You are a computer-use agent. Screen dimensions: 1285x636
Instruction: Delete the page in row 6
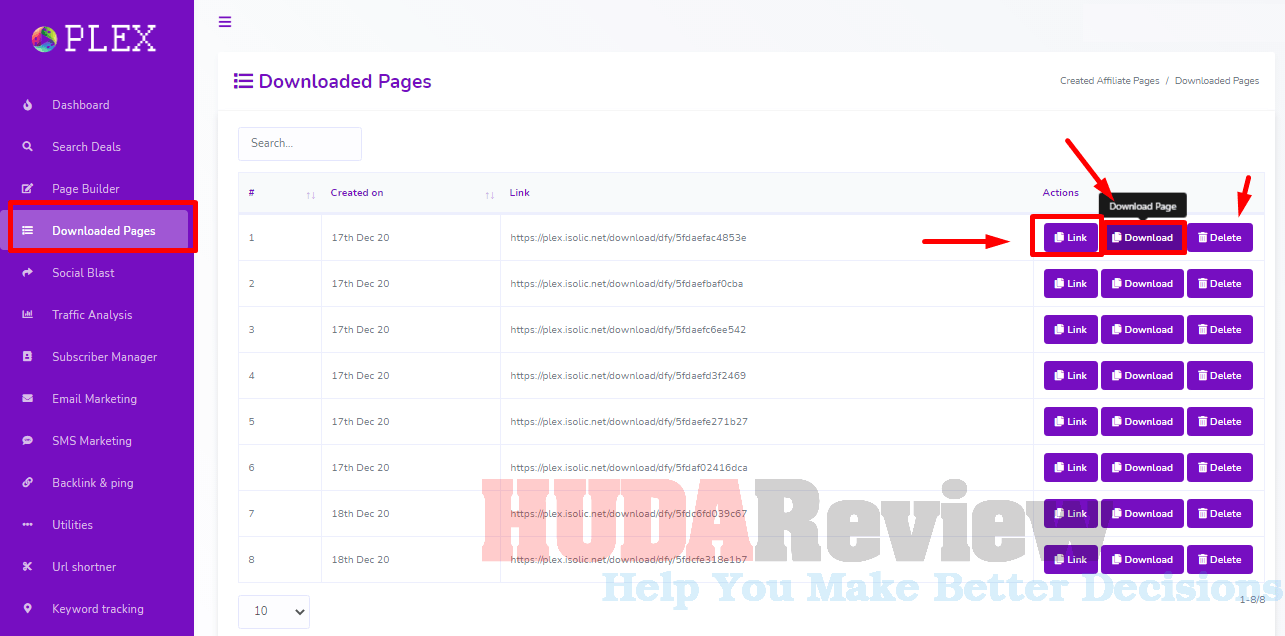click(x=1220, y=468)
